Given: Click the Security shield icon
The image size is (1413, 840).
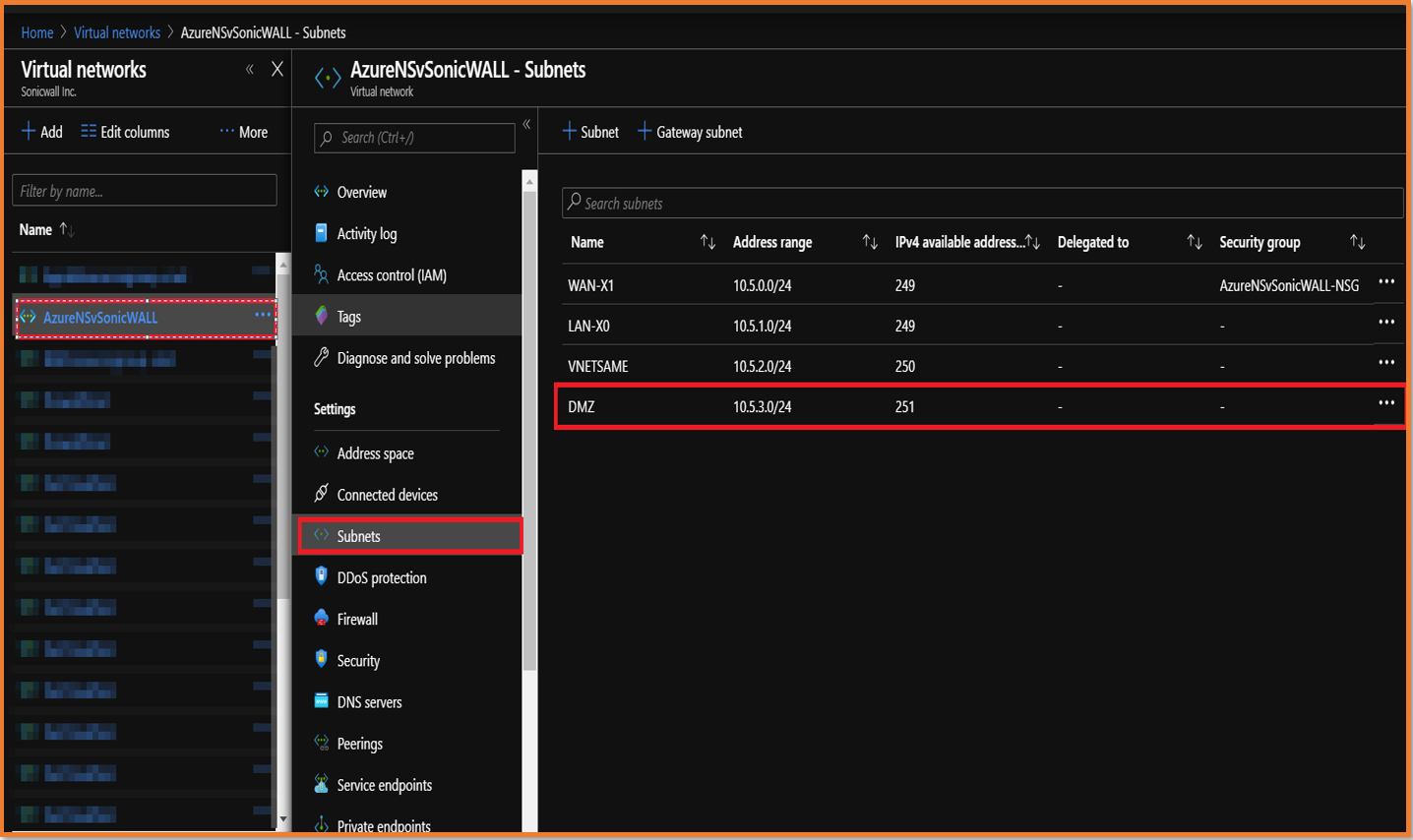Looking at the screenshot, I should tap(321, 659).
